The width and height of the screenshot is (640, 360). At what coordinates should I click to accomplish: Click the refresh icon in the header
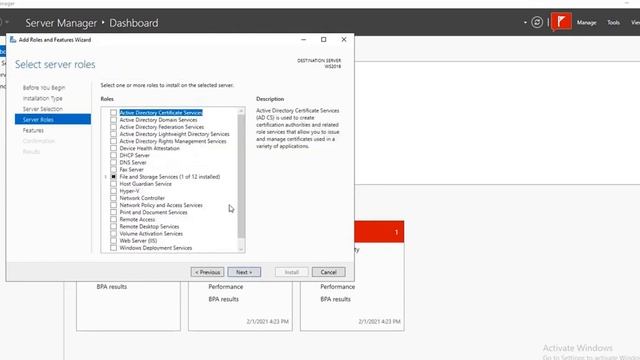537,22
